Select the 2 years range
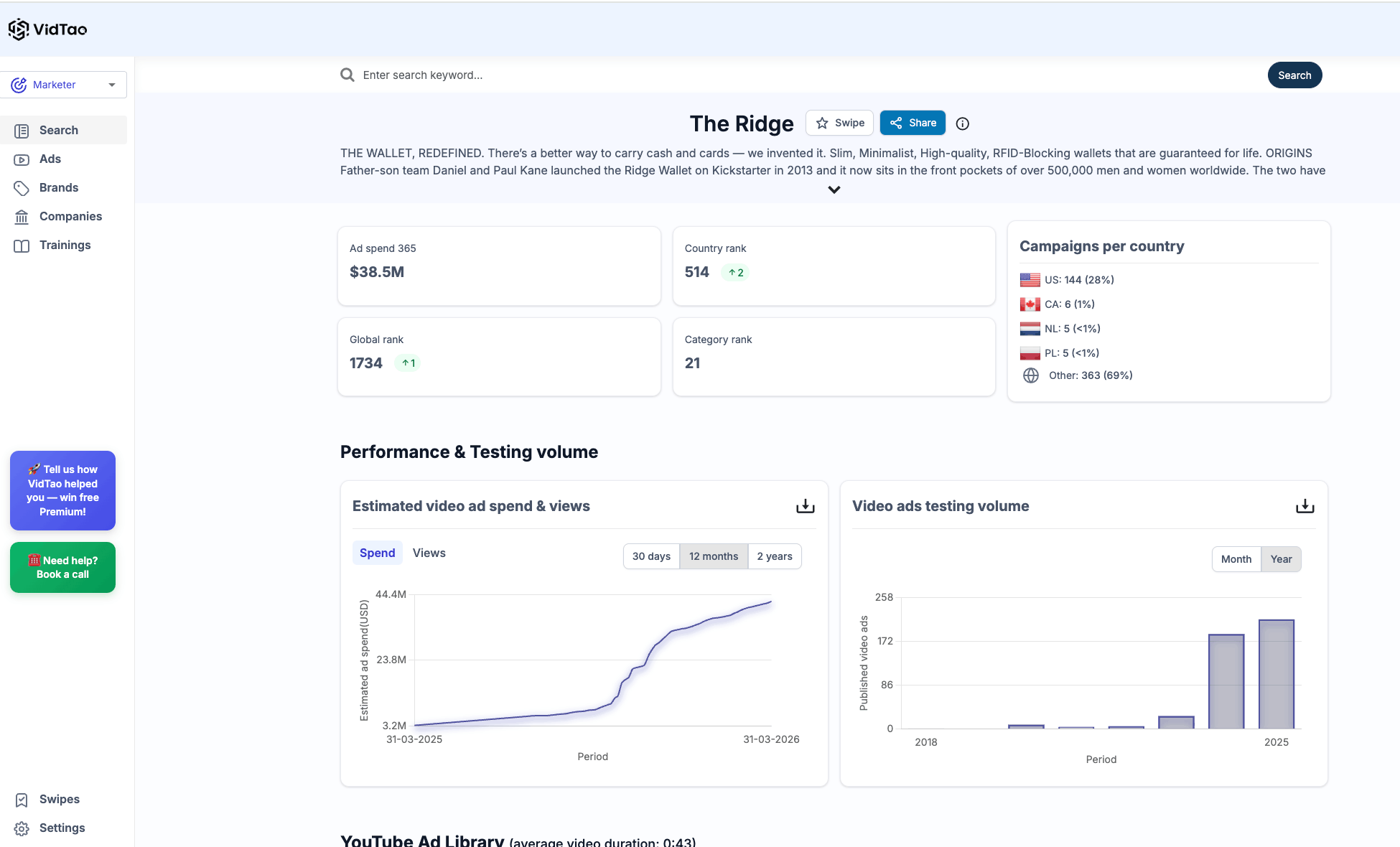The height and width of the screenshot is (847, 1400). tap(774, 556)
